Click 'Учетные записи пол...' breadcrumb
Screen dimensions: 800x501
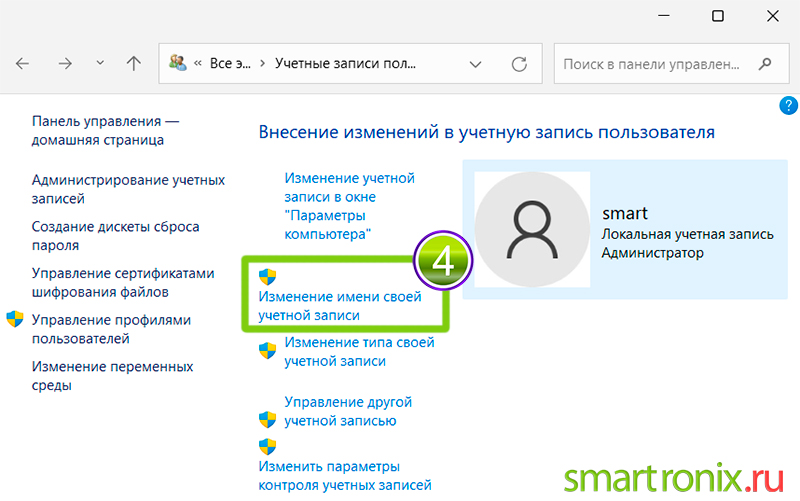click(345, 63)
